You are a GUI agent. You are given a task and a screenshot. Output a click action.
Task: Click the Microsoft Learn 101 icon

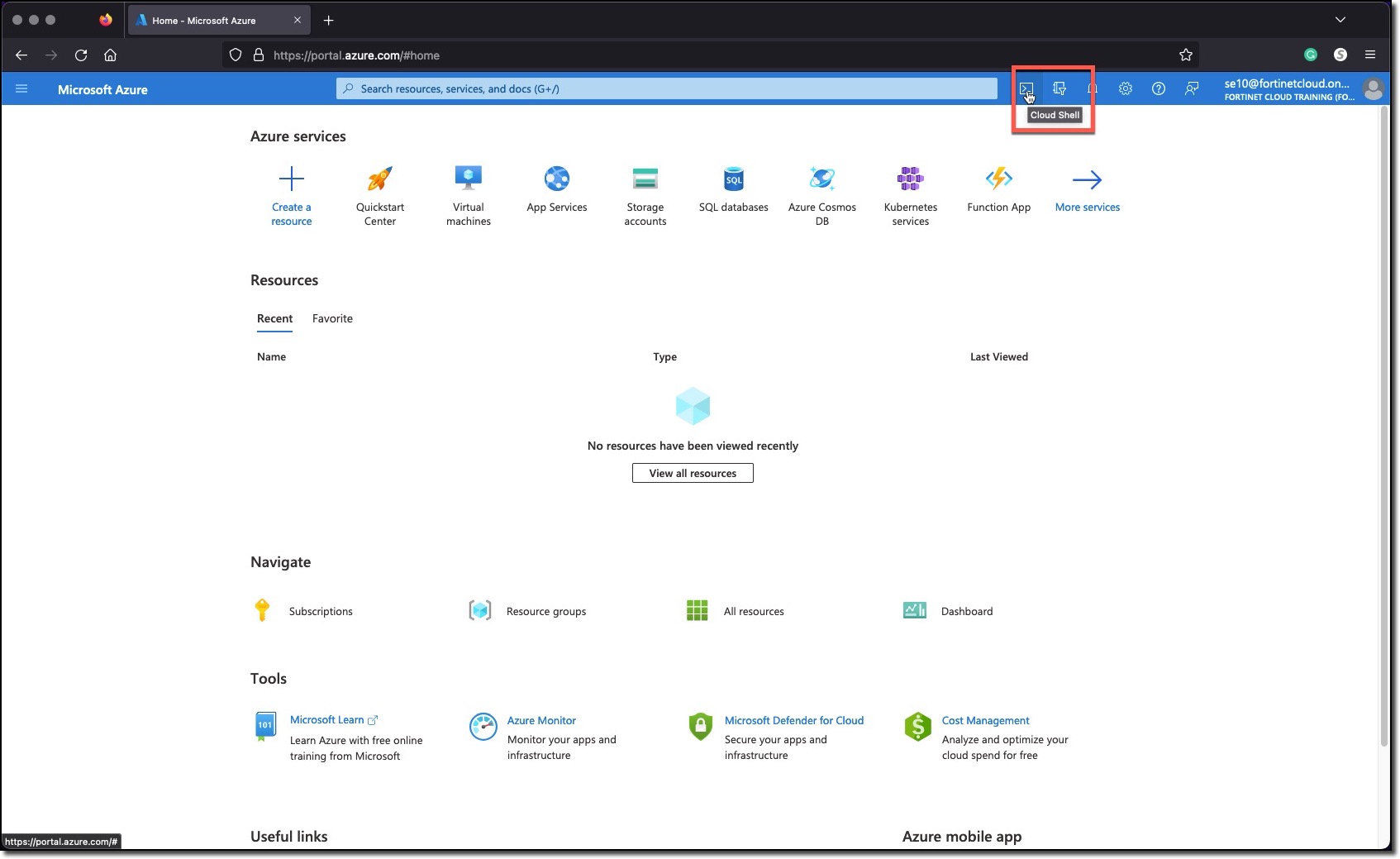tap(265, 726)
